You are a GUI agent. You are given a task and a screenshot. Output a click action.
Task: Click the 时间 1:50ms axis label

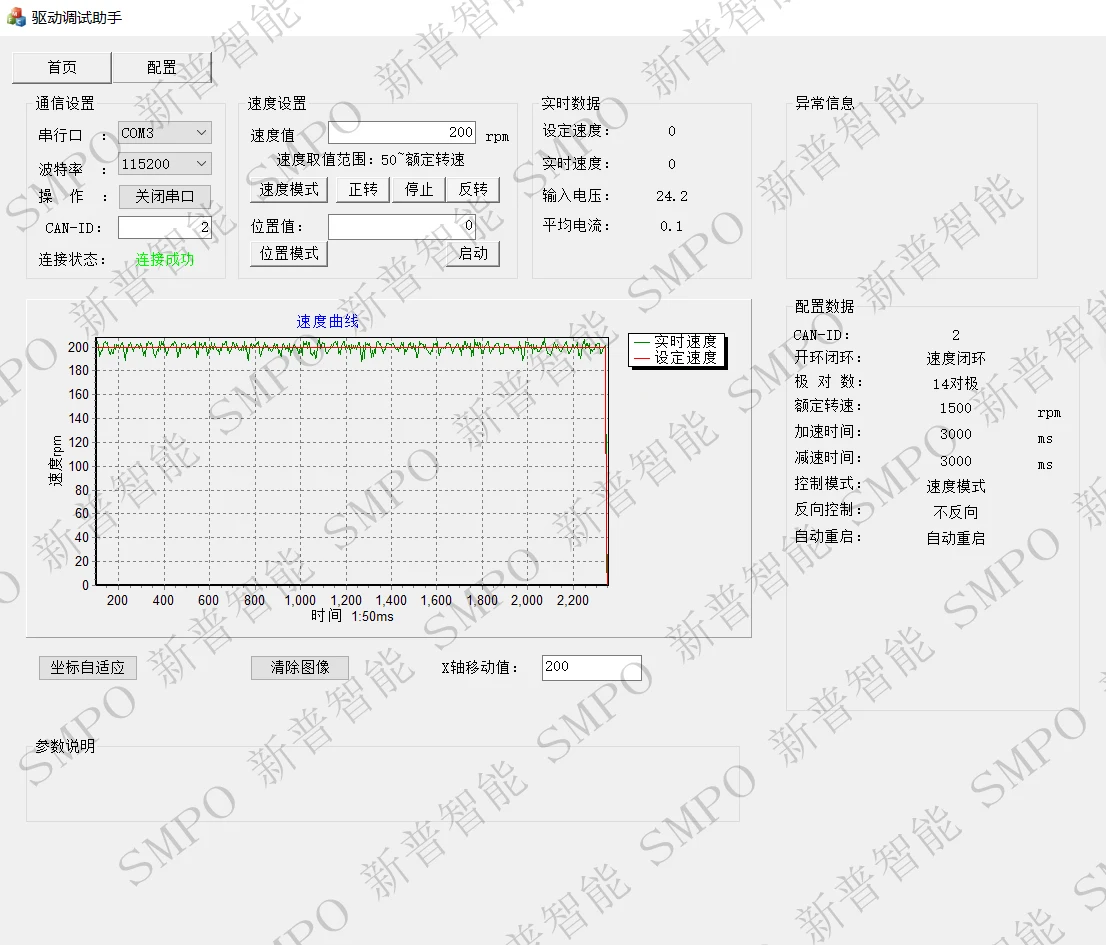coord(353,616)
